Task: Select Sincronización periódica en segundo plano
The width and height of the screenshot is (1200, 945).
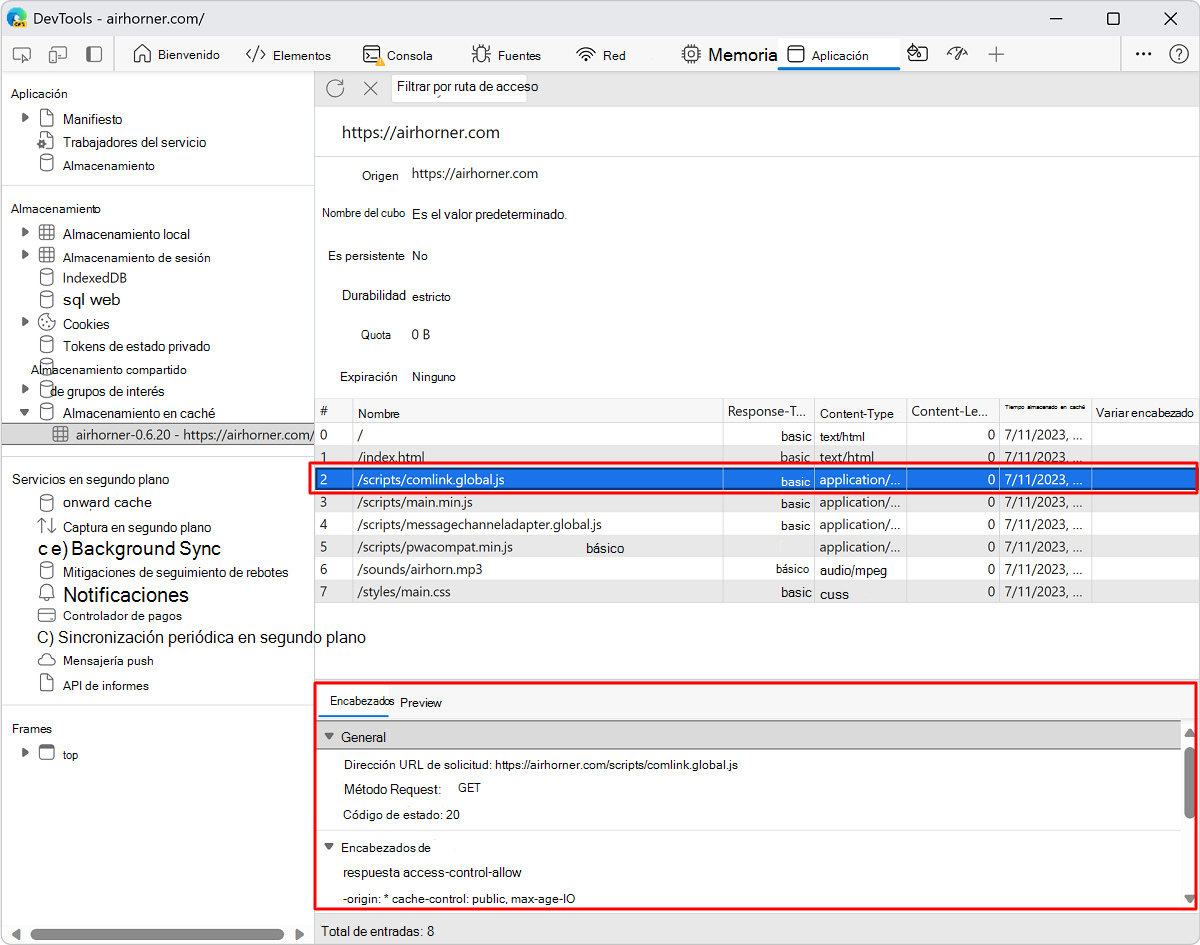Action: (212, 637)
